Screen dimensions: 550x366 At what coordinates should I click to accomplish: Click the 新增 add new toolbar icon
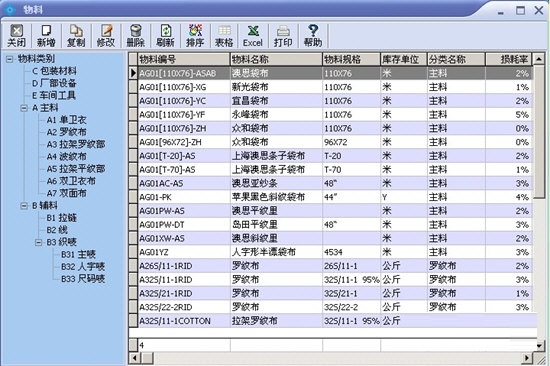(x=46, y=35)
